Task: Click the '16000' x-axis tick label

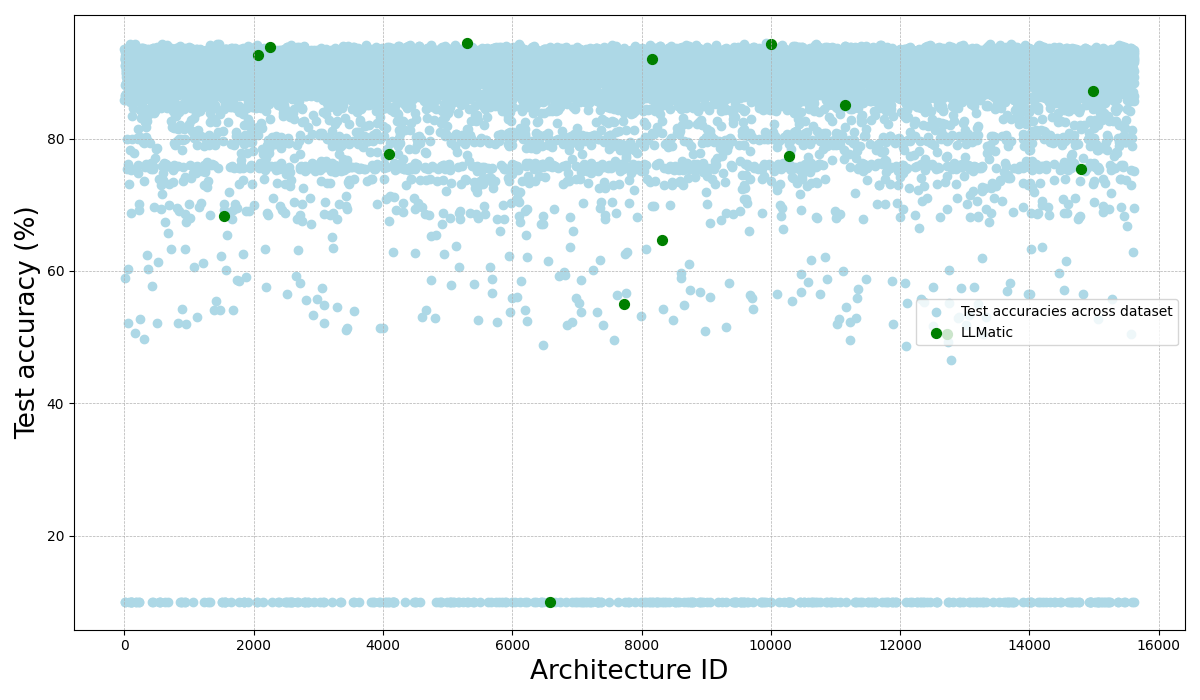Action: 1157,646
